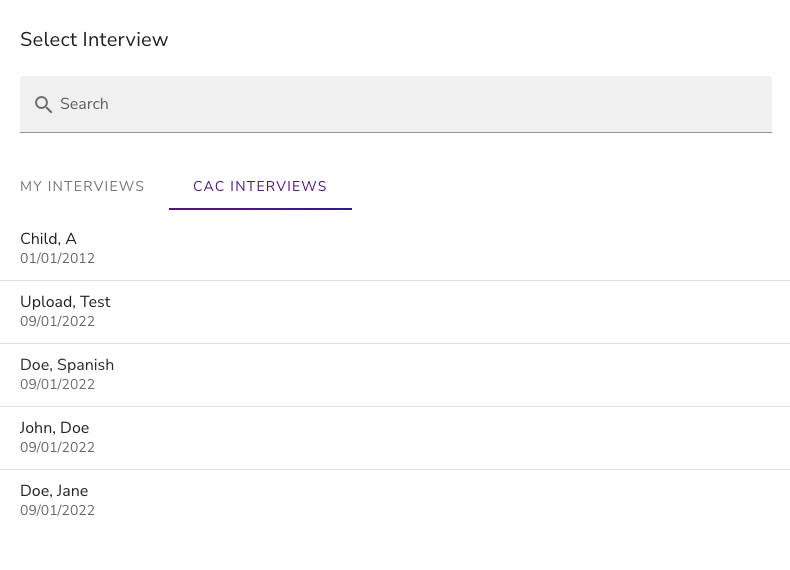Open the Child, A interview
The width and height of the screenshot is (790, 570).
(395, 249)
